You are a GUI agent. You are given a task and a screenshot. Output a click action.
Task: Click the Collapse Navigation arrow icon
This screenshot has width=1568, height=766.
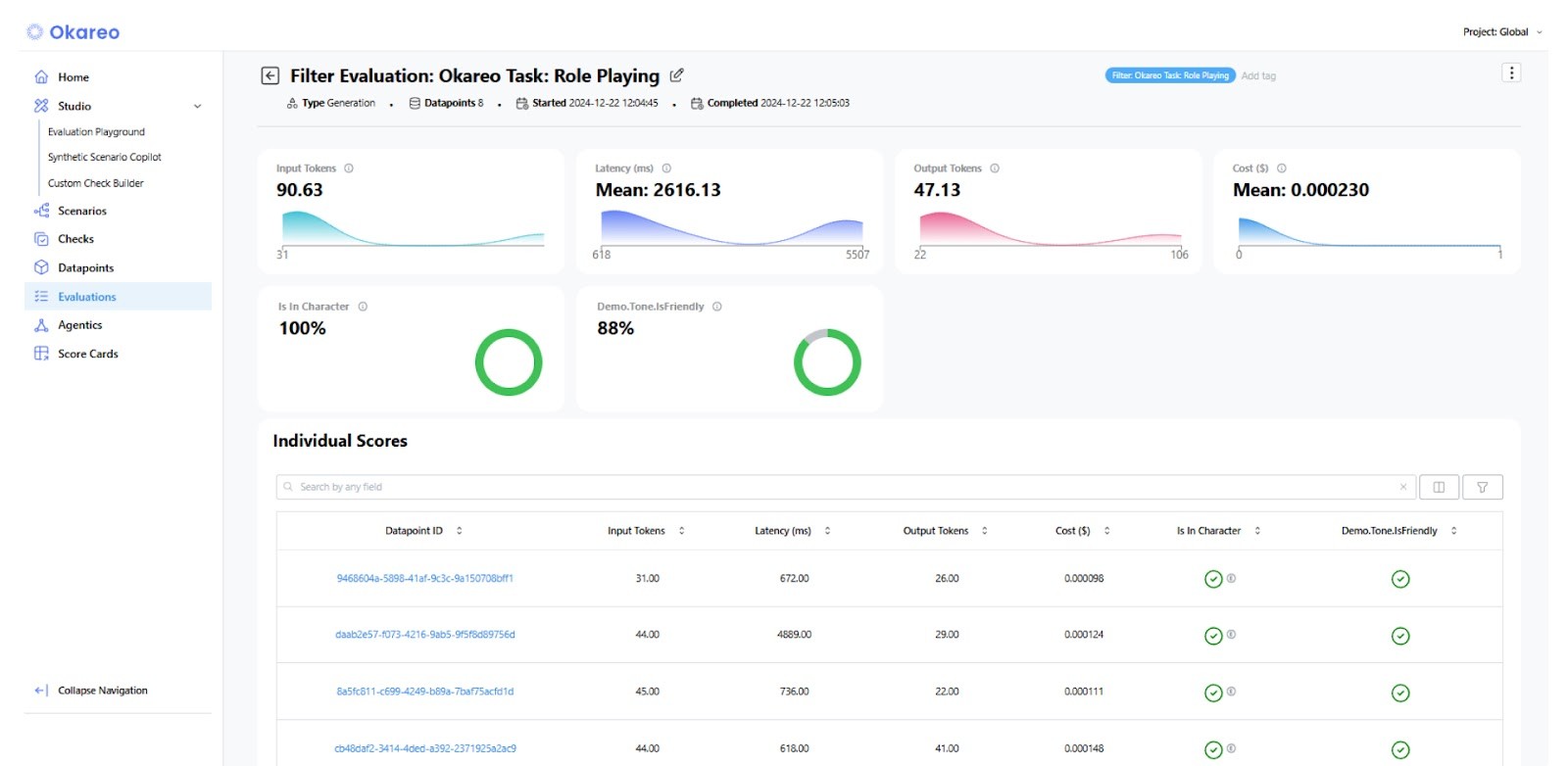(x=41, y=691)
